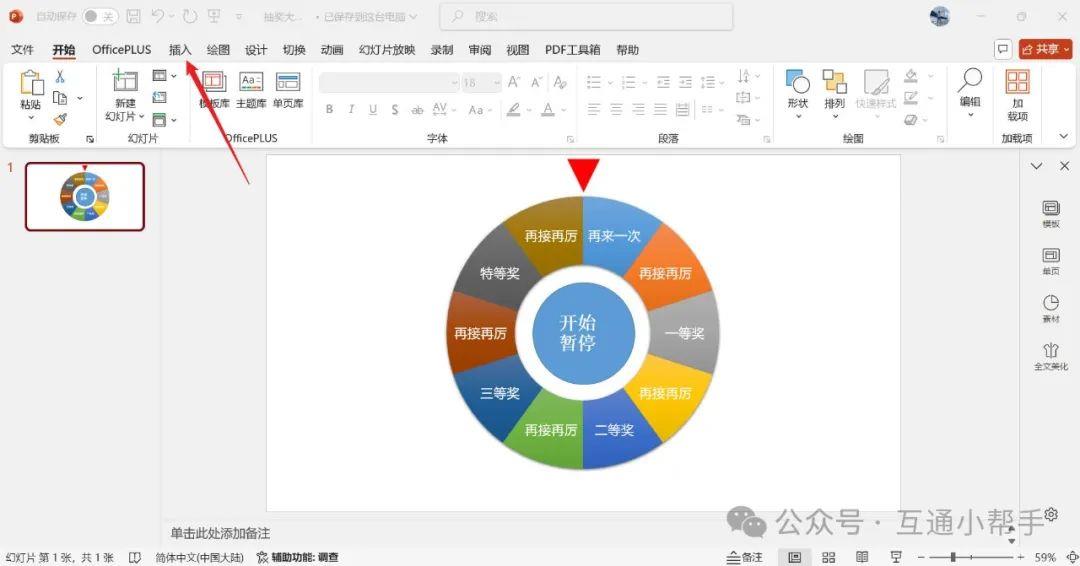Screen dimensions: 1080x566
Task: Open the Text Direction dropdown
Action: [748, 76]
